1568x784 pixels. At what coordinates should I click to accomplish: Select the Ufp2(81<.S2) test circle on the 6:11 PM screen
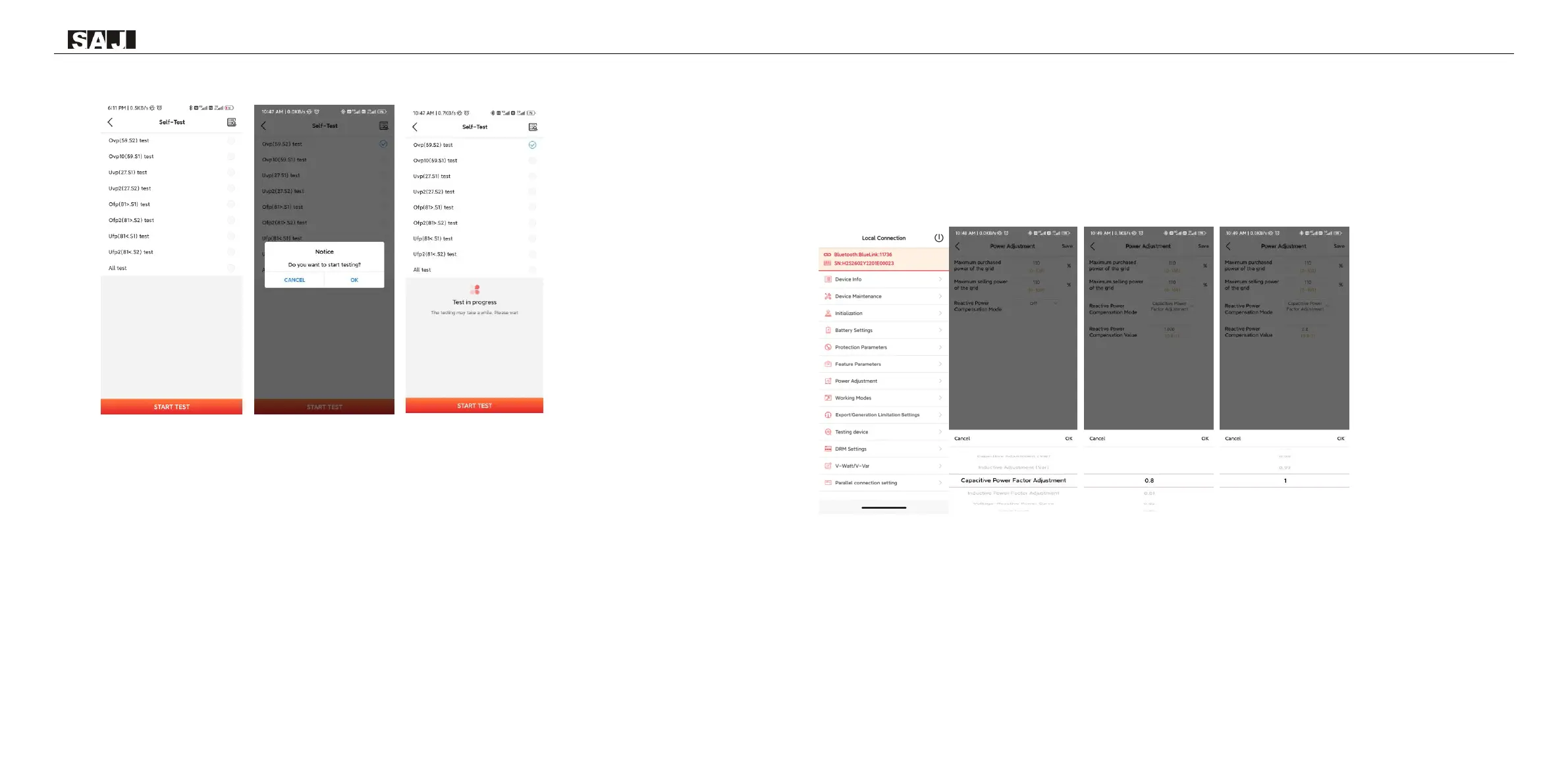click(231, 252)
